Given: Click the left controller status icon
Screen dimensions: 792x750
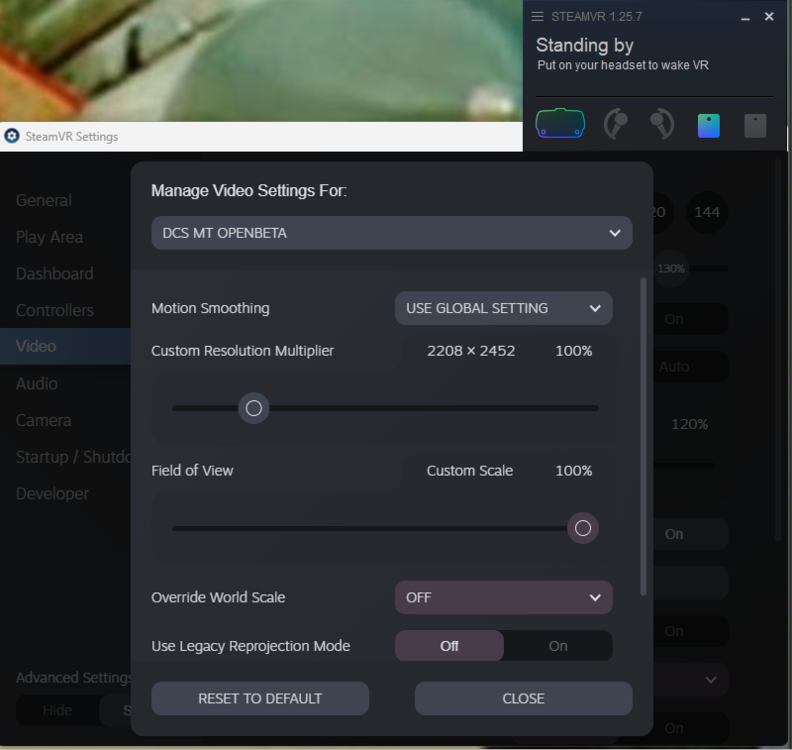Looking at the screenshot, I should coord(616,124).
